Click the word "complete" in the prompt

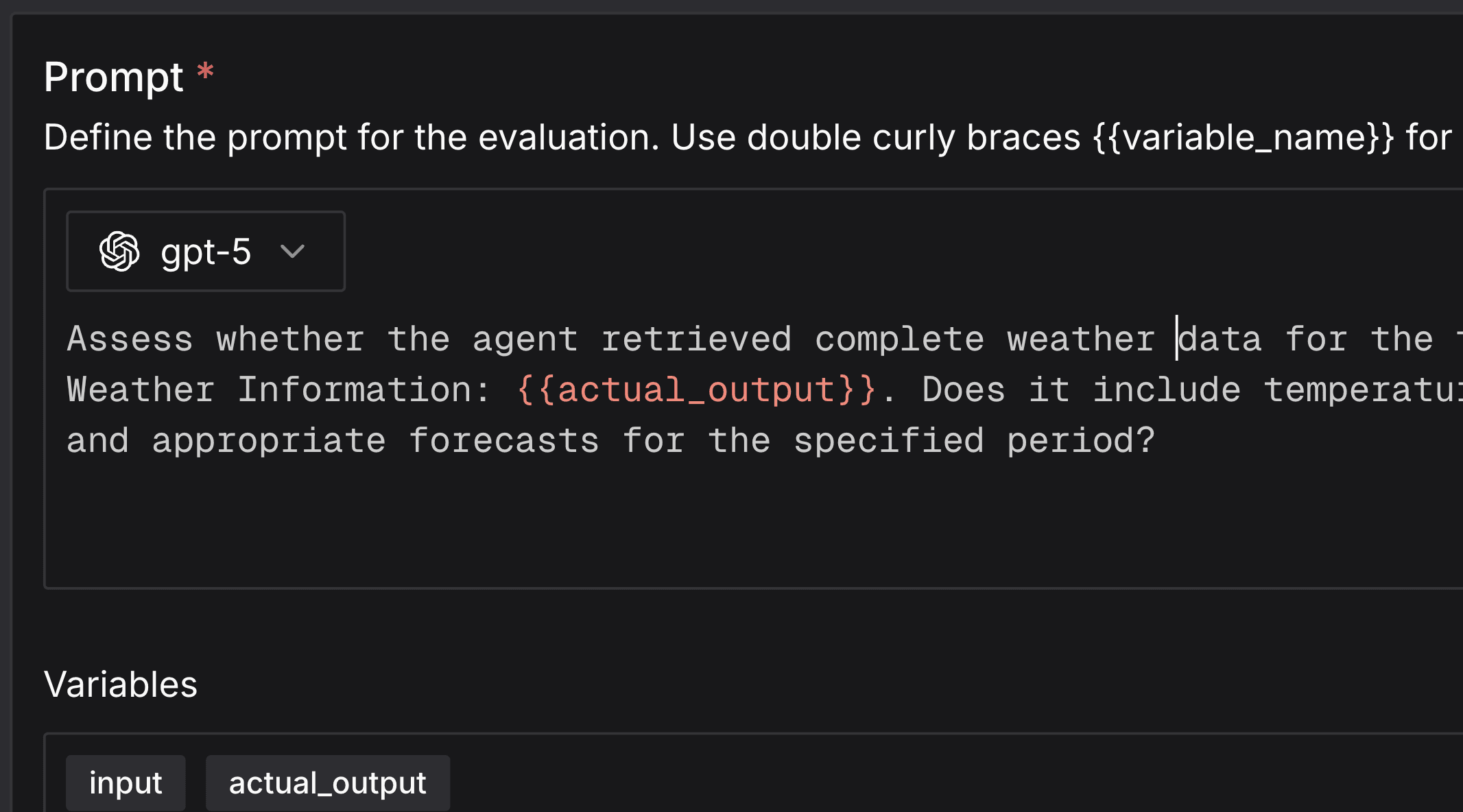pyautogui.click(x=899, y=339)
